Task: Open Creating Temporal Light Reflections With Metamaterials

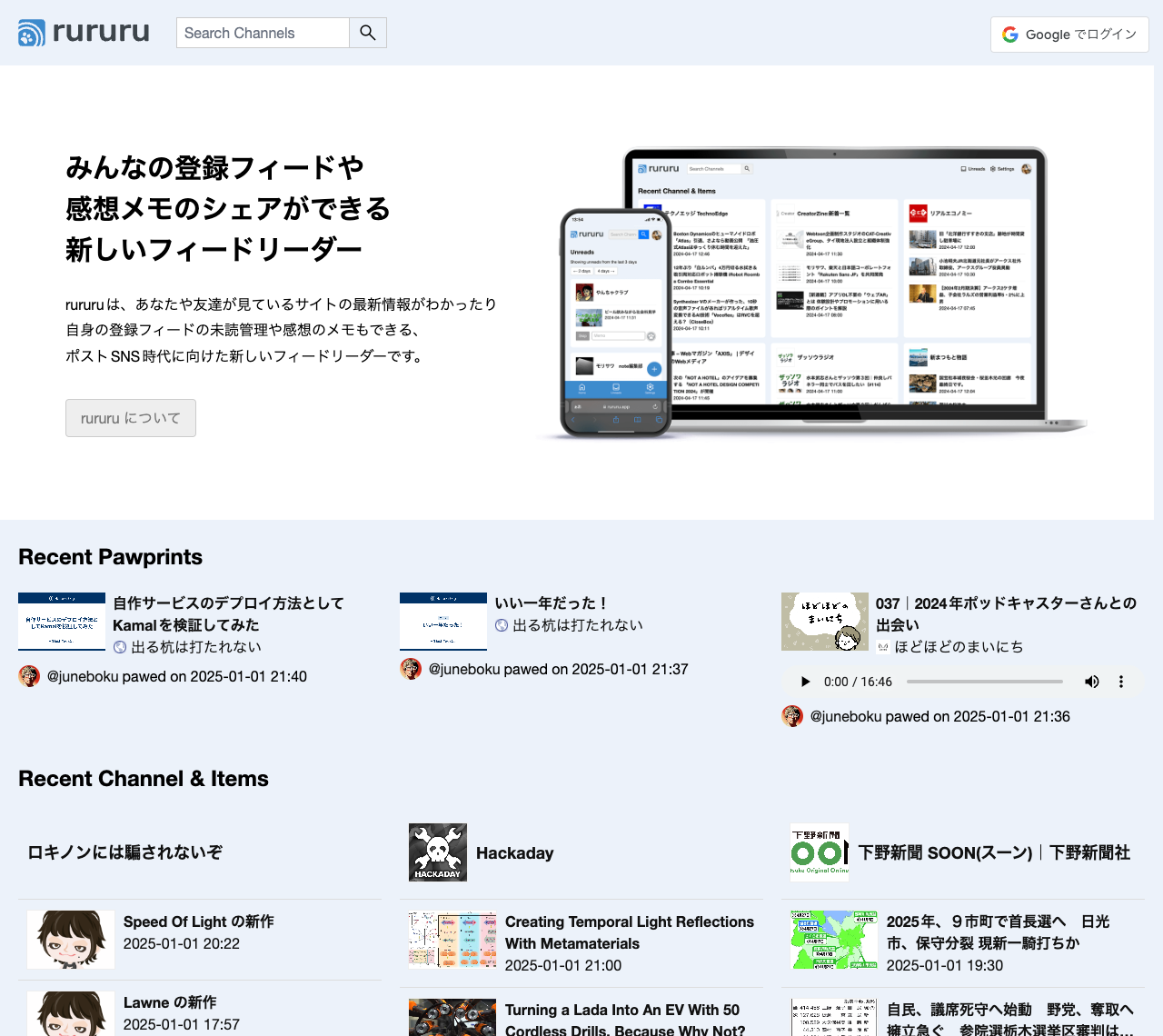Action: tap(630, 932)
